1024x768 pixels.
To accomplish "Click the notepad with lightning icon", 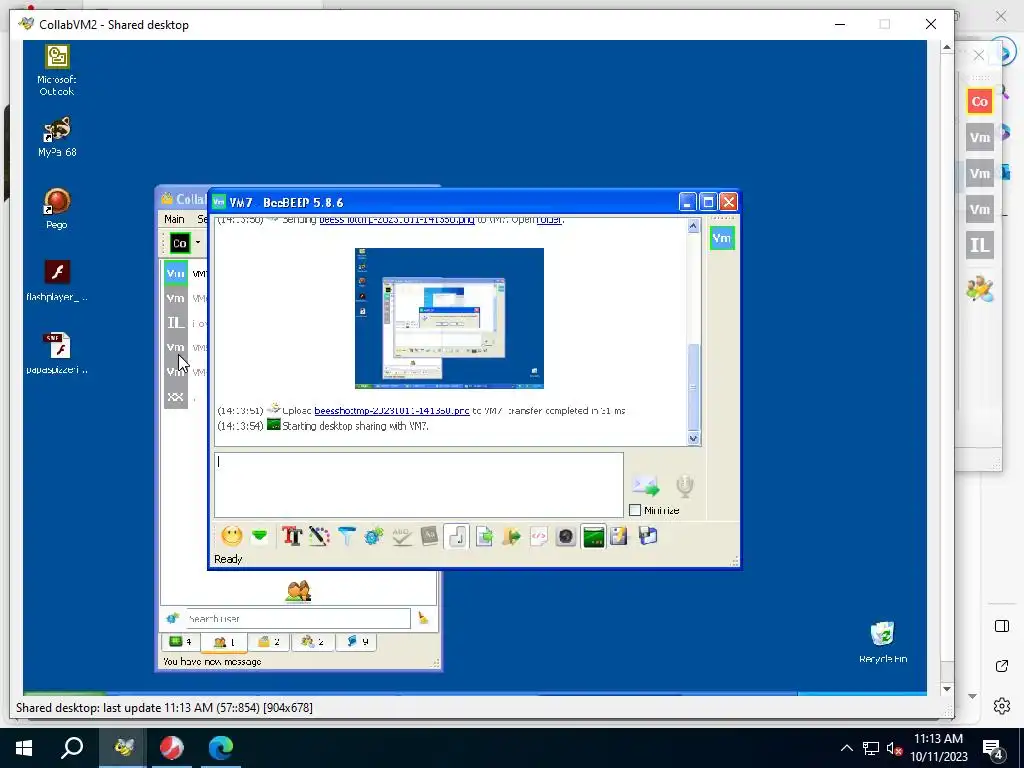I will [618, 536].
